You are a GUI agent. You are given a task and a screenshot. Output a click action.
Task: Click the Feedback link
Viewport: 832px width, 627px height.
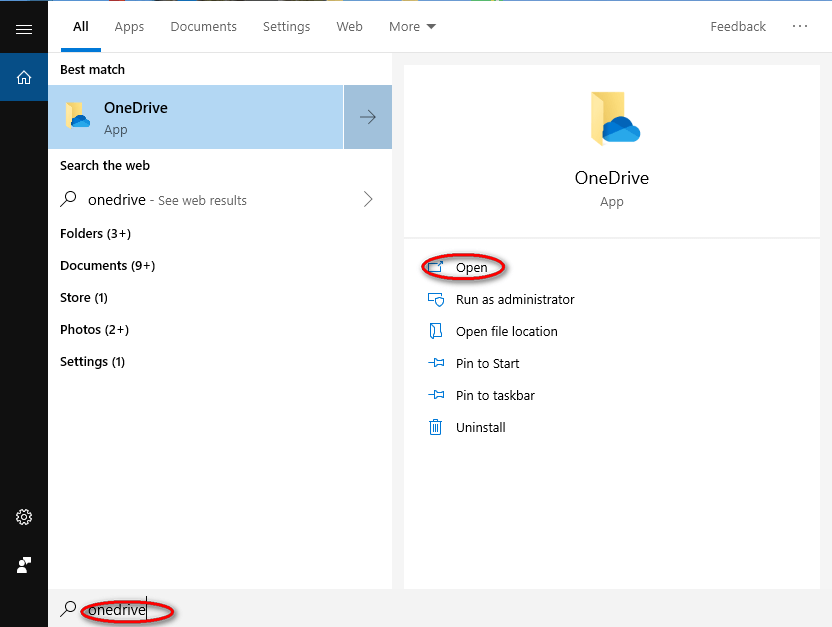tap(738, 27)
